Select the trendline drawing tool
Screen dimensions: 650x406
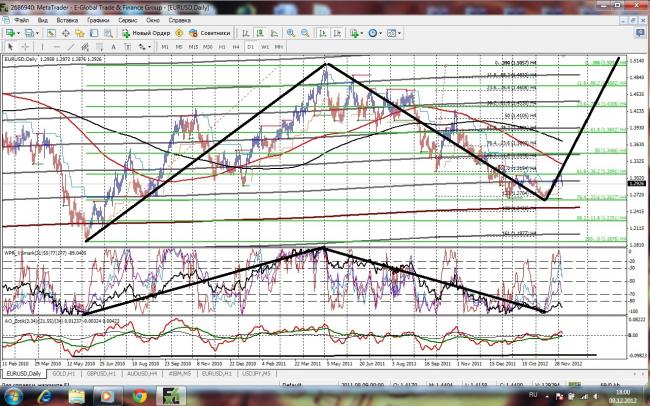[69, 46]
